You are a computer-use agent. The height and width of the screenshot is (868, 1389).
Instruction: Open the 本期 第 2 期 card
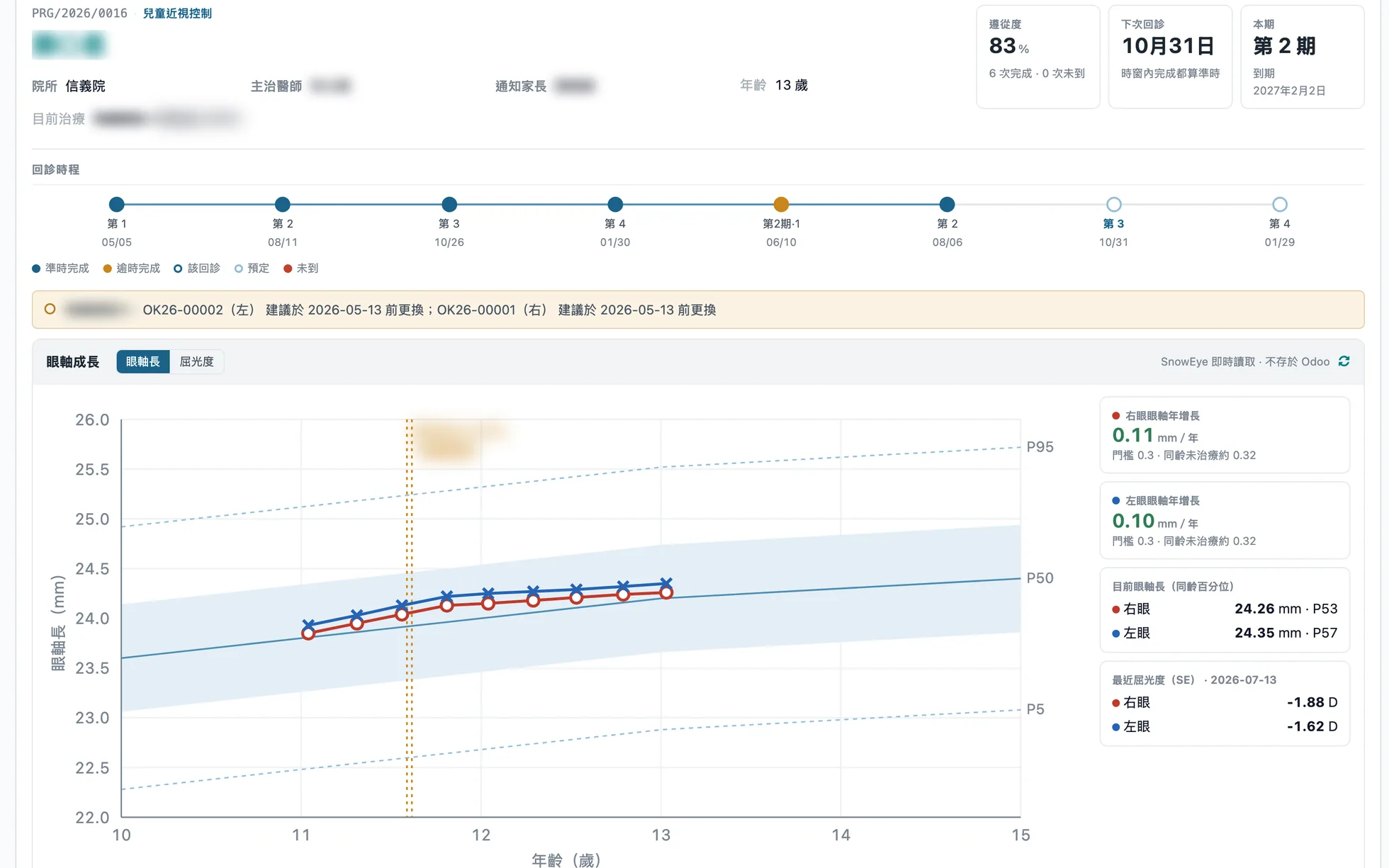point(1303,57)
